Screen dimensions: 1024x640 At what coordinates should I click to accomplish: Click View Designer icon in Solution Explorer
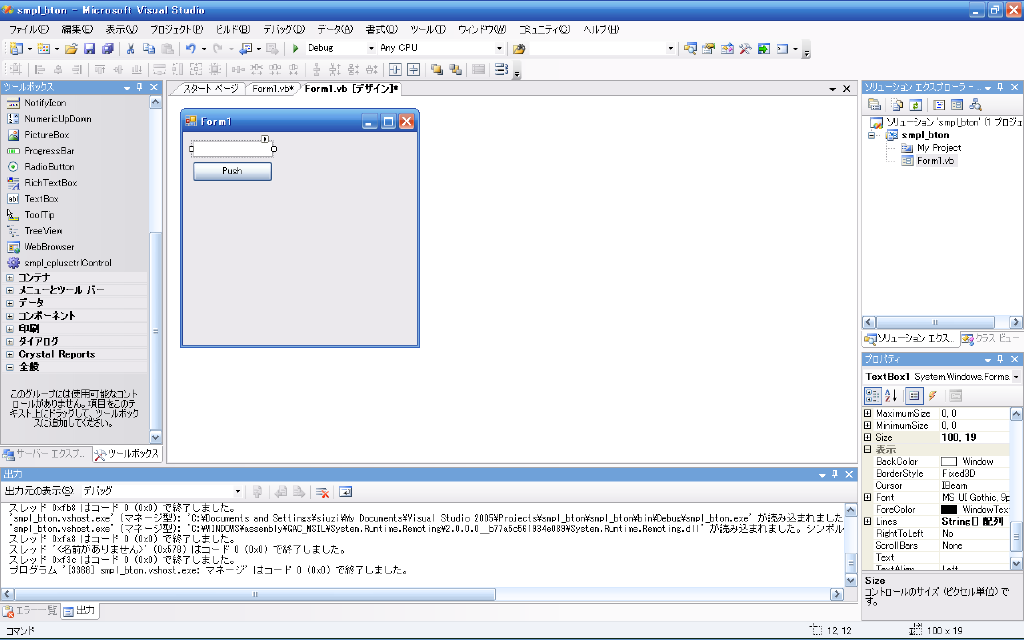pyautogui.click(x=957, y=104)
